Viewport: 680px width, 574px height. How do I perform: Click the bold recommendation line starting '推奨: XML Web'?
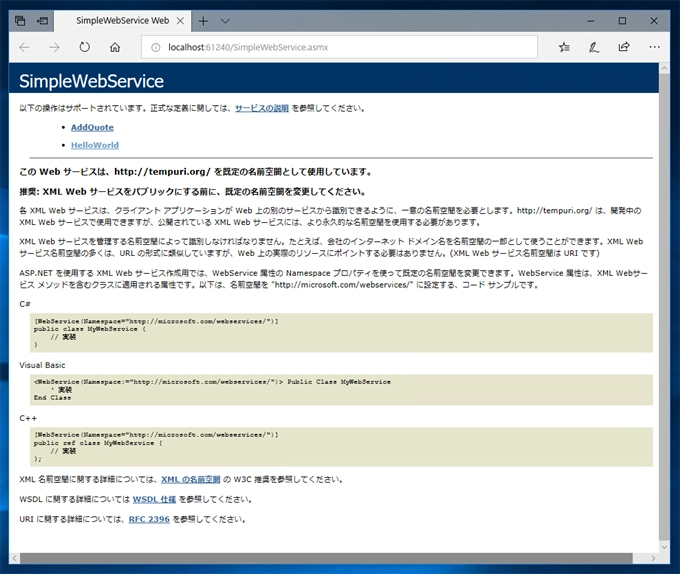[193, 192]
